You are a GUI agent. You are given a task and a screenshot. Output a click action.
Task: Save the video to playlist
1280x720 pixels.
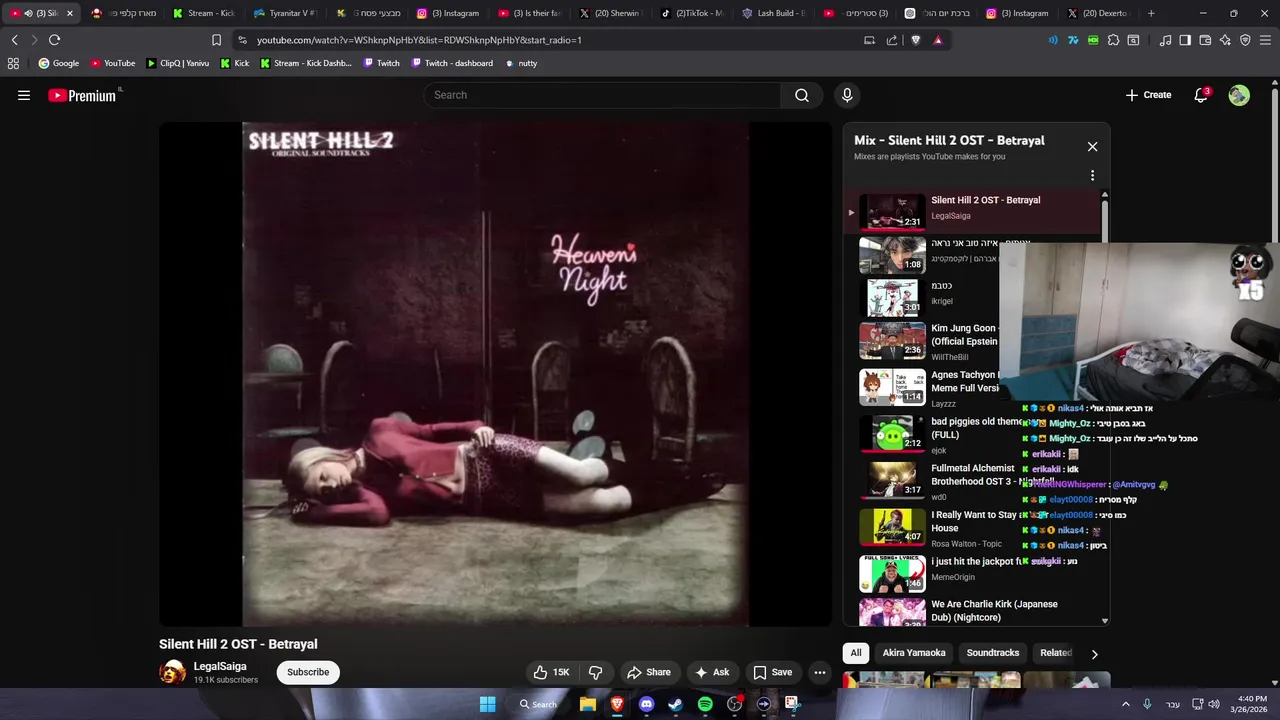[773, 672]
